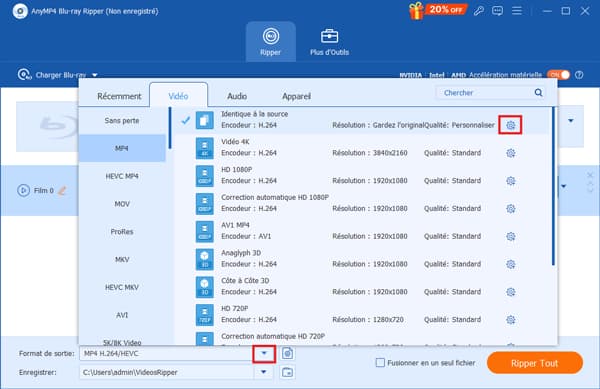Image resolution: width=600 pixels, height=389 pixels.
Task: Open the feedback chat bubble icon
Action: pyautogui.click(x=497, y=11)
